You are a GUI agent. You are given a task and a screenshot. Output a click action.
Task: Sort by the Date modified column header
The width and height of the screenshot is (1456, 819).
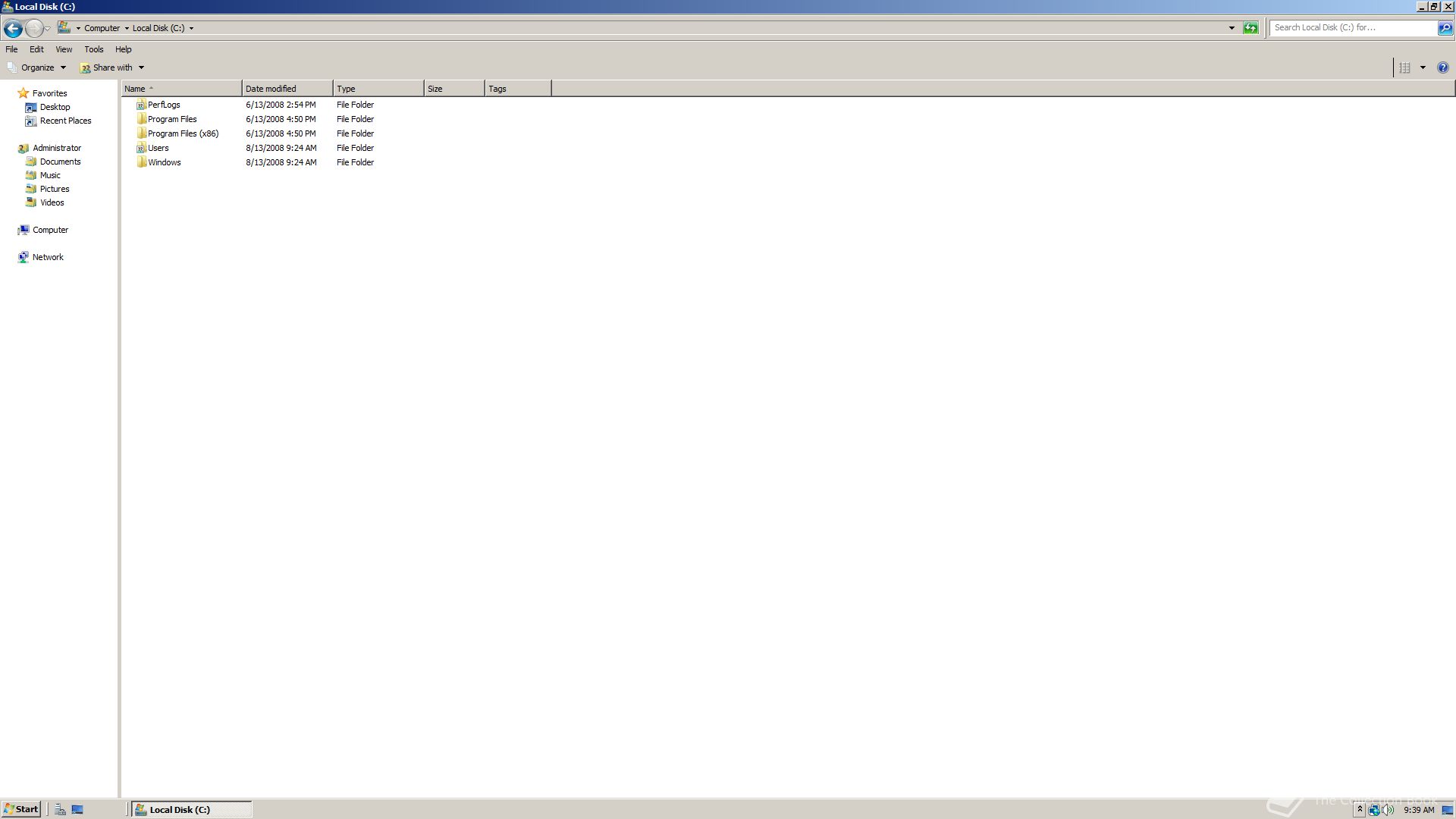tap(287, 89)
